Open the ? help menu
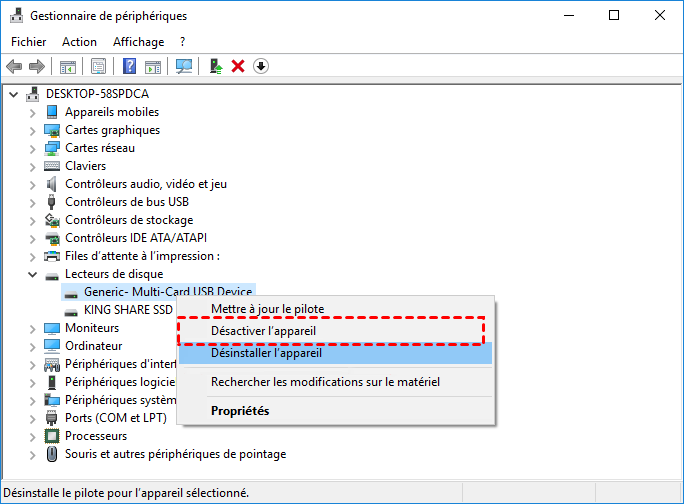 point(182,42)
